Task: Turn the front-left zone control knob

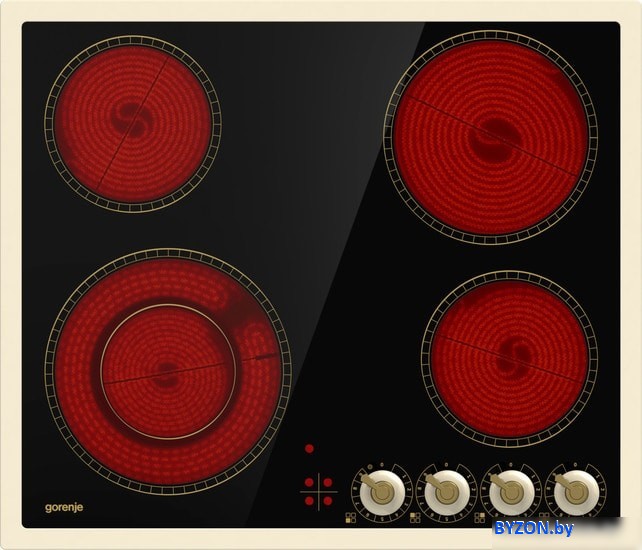Action: pos(382,493)
